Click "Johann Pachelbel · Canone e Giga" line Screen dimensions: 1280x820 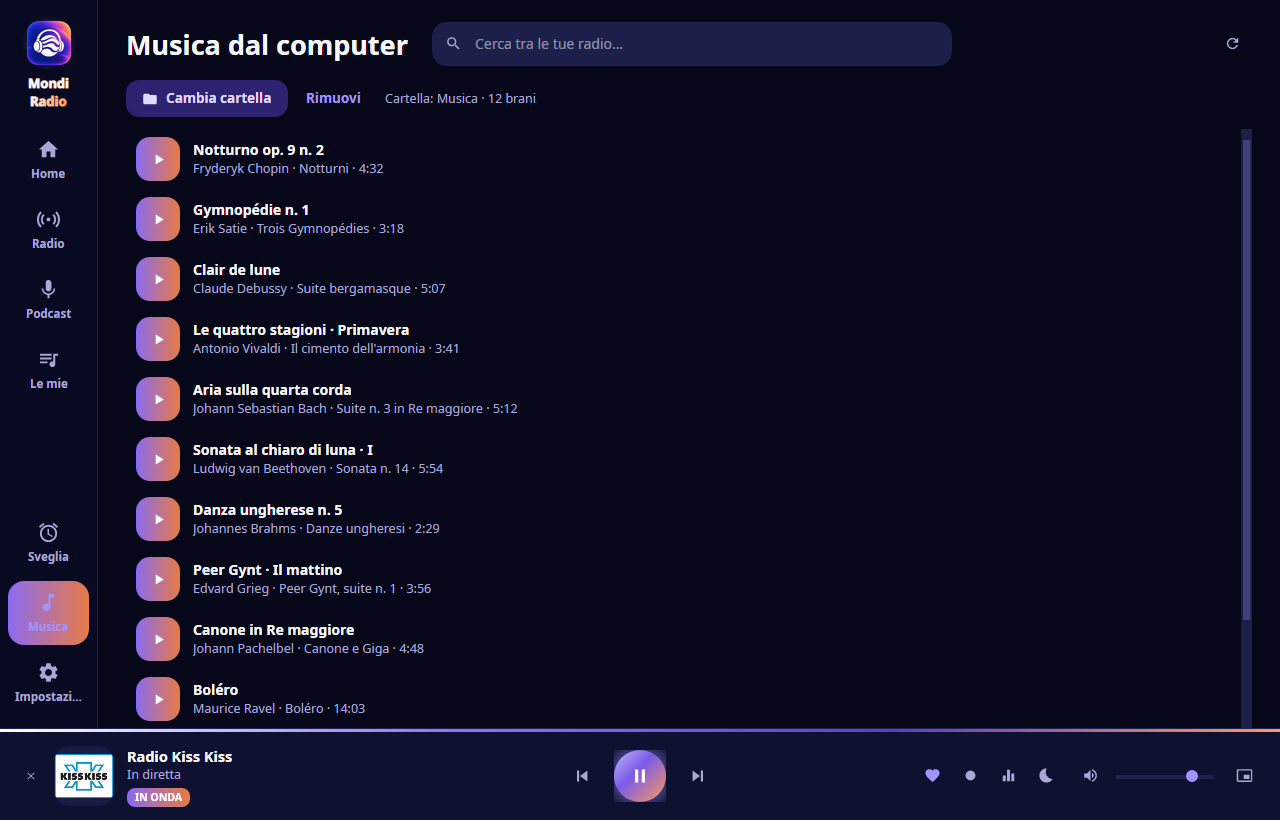point(308,649)
